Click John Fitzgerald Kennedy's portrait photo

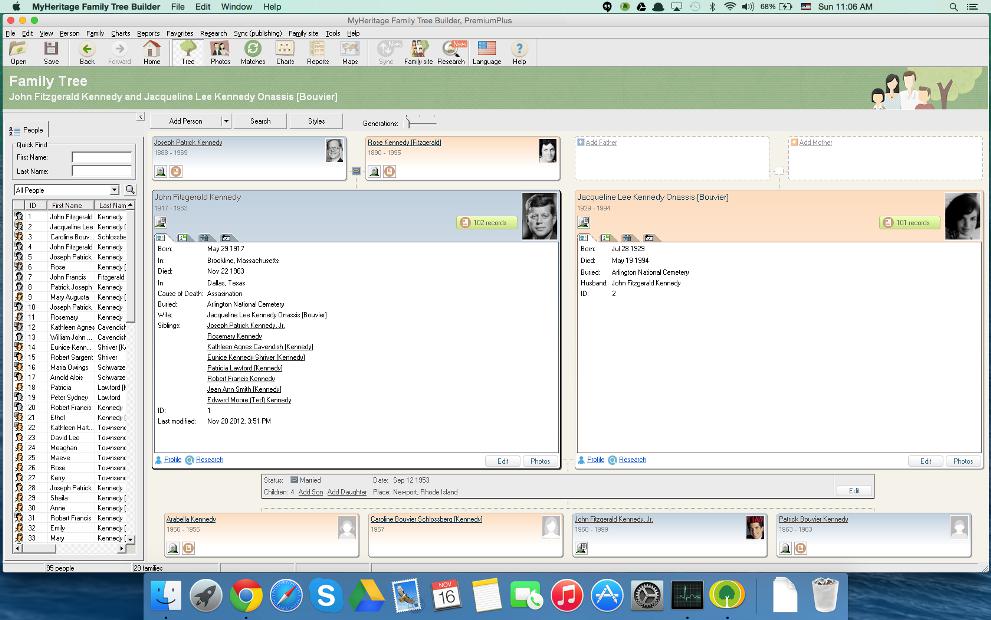coord(540,216)
